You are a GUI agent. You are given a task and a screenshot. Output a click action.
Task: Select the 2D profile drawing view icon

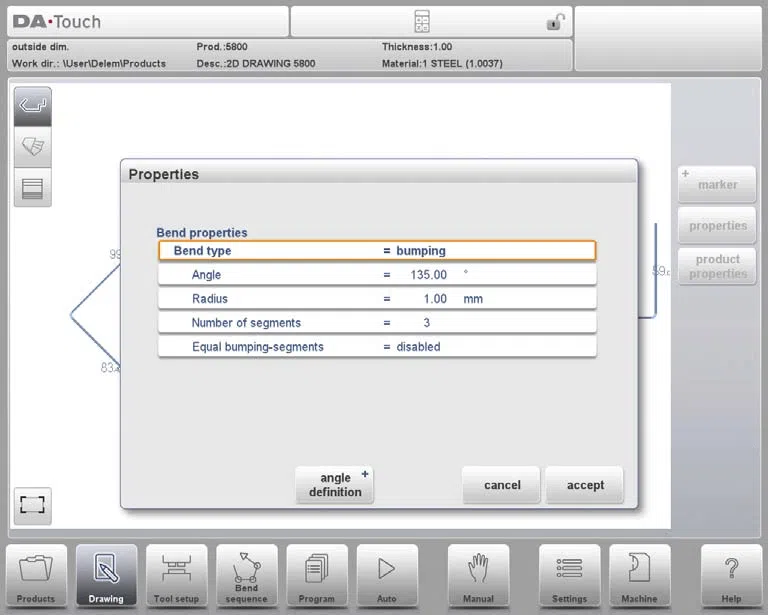click(x=32, y=106)
